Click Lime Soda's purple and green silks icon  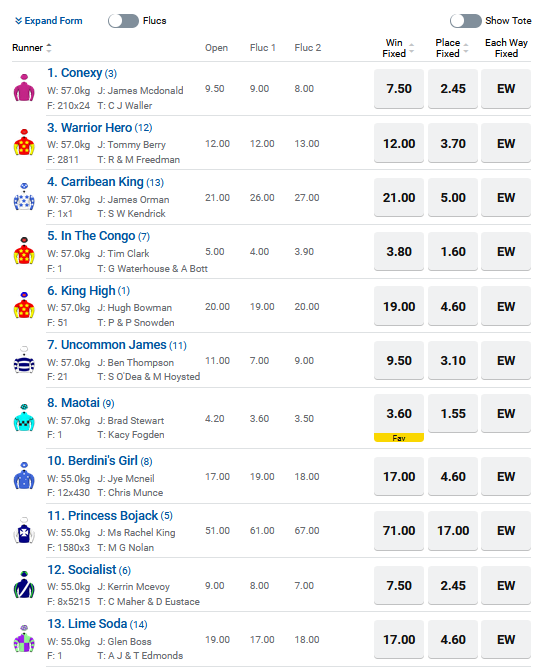pos(24,638)
